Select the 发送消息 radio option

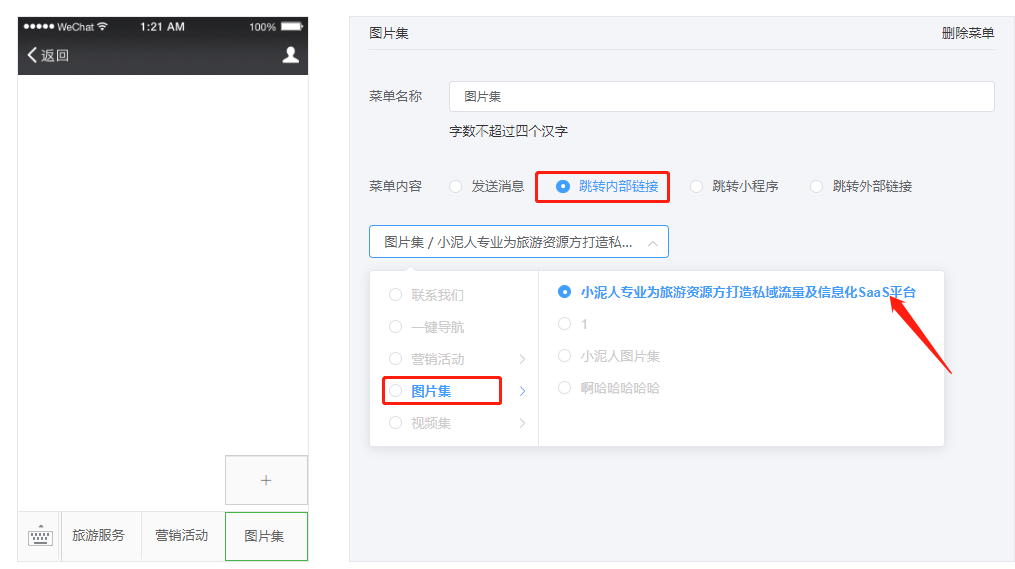(456, 186)
